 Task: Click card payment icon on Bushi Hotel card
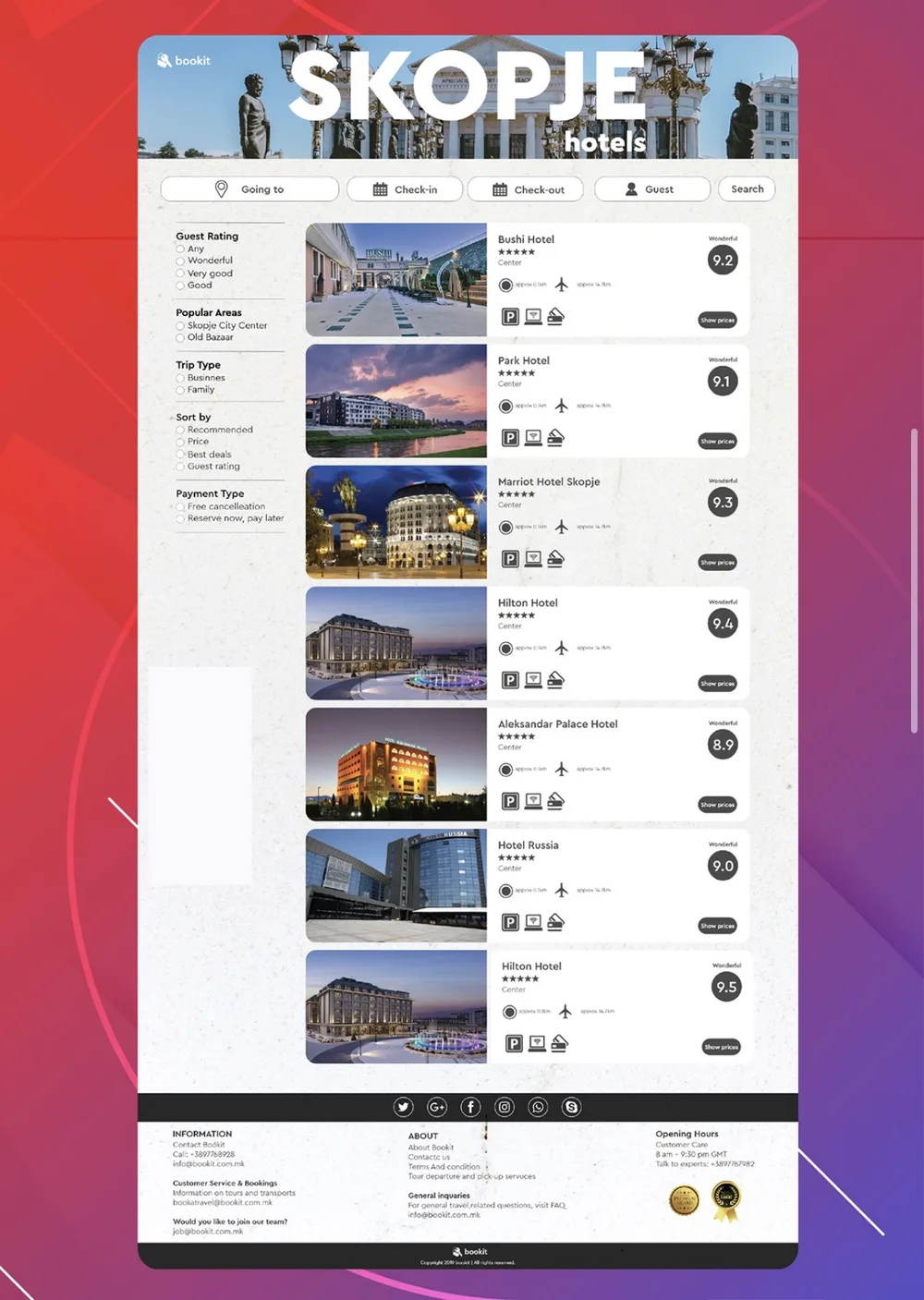(555, 316)
